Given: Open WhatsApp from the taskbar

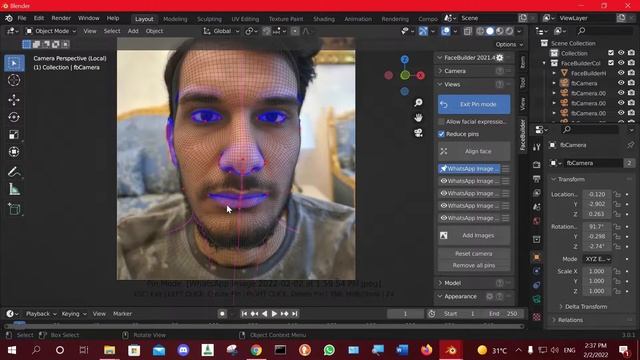Looking at the screenshot, I should point(329,350).
